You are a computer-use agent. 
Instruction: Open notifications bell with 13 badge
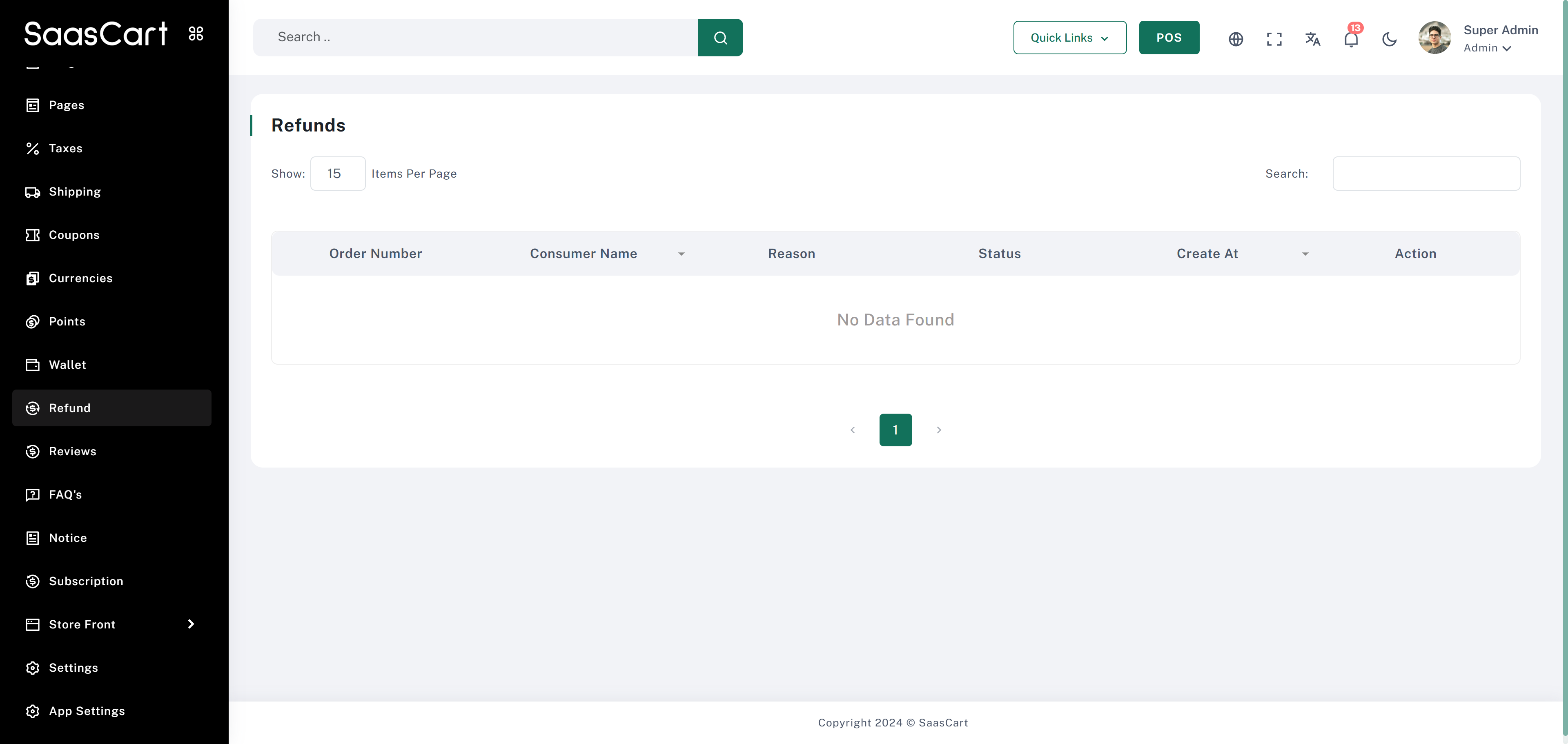(x=1351, y=39)
